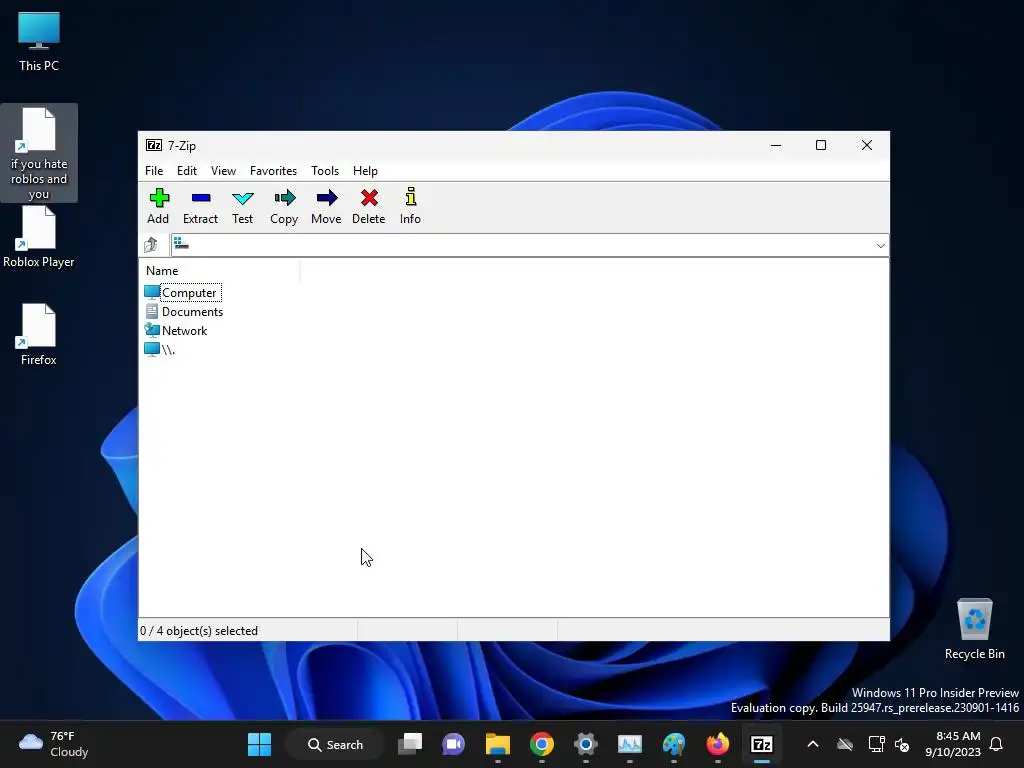1024x768 pixels.
Task: Open the weather widget showing 76°F
Action: 54,744
